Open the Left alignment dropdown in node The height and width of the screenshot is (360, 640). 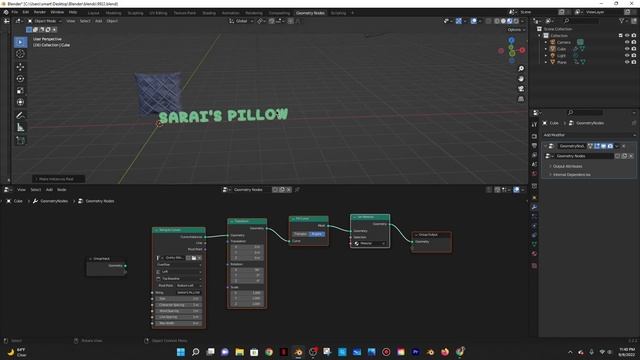179,271
